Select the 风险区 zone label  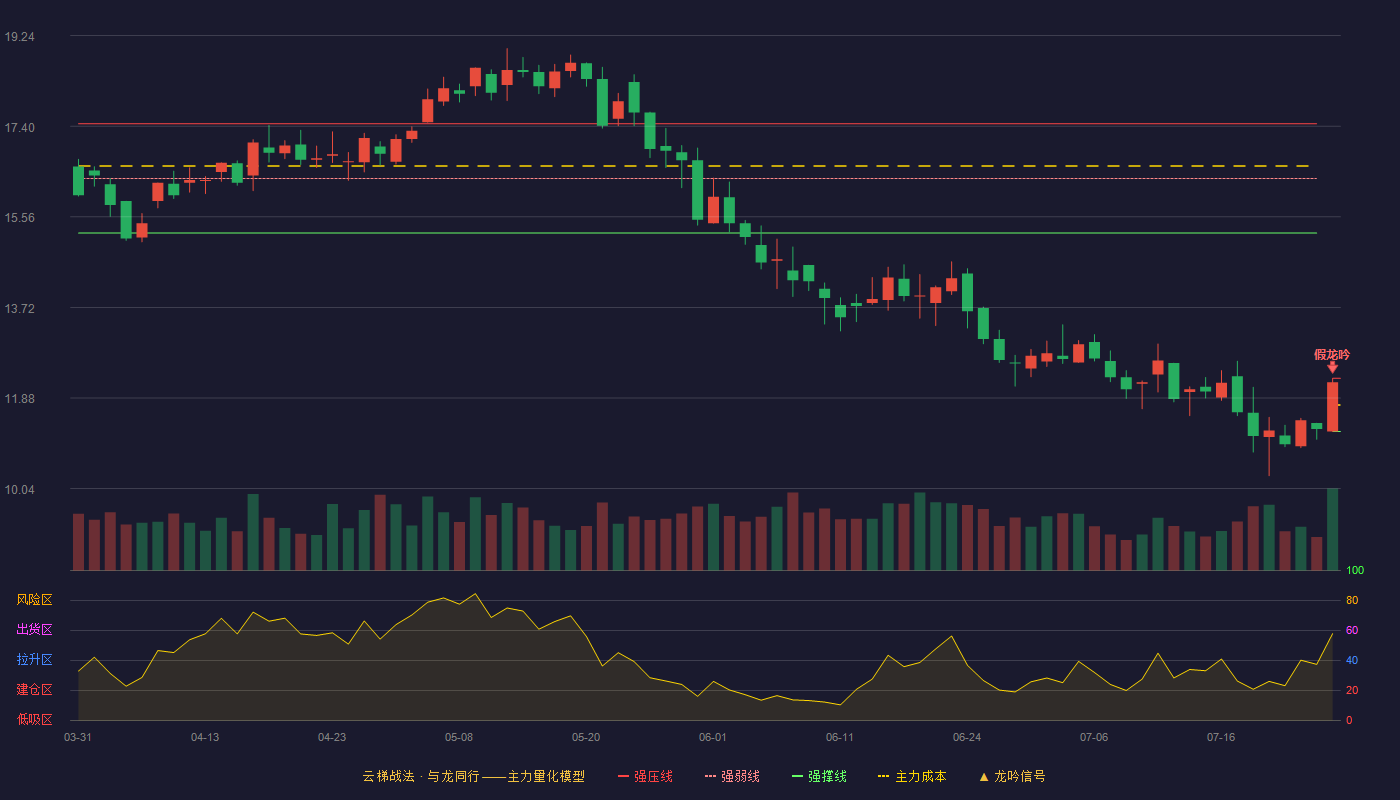point(34,600)
